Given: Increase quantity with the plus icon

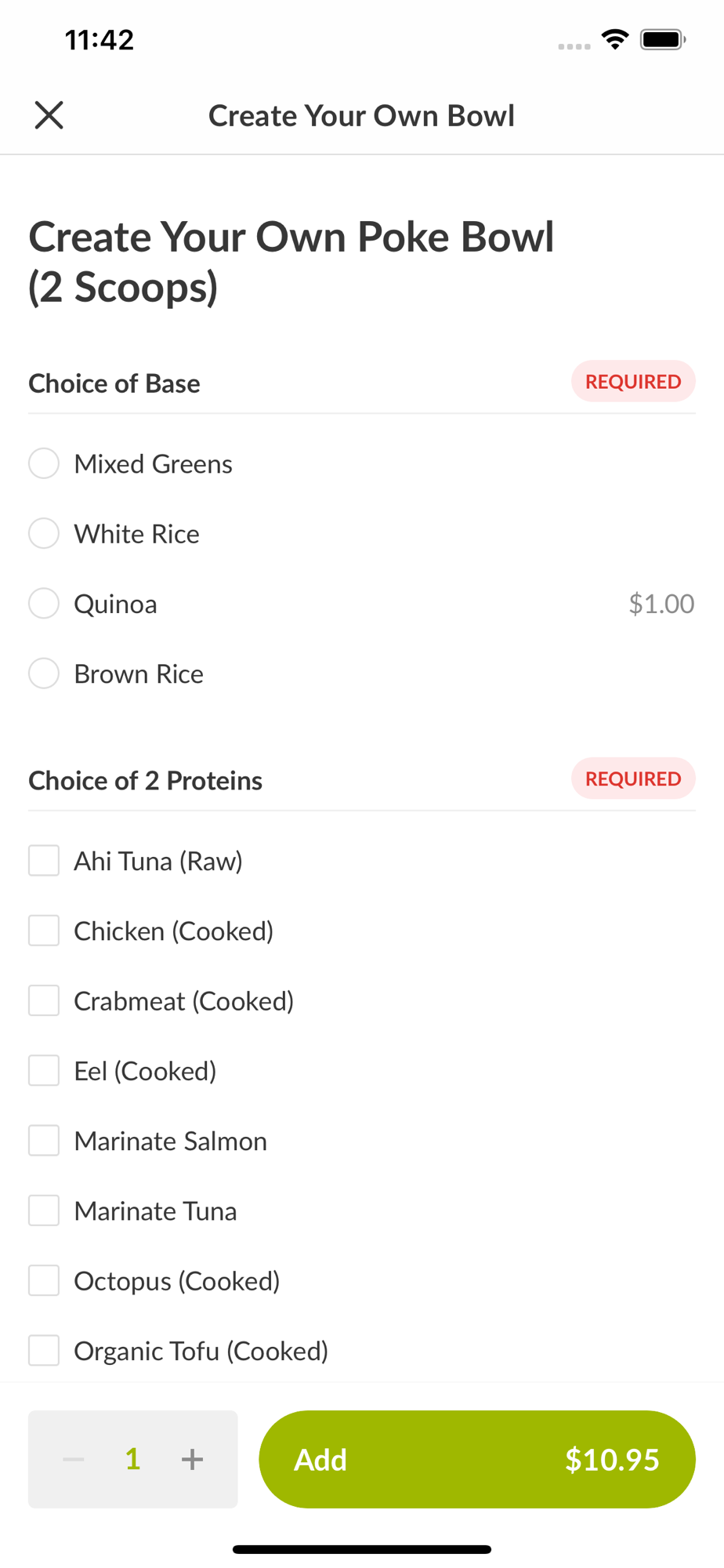Looking at the screenshot, I should 192,1459.
